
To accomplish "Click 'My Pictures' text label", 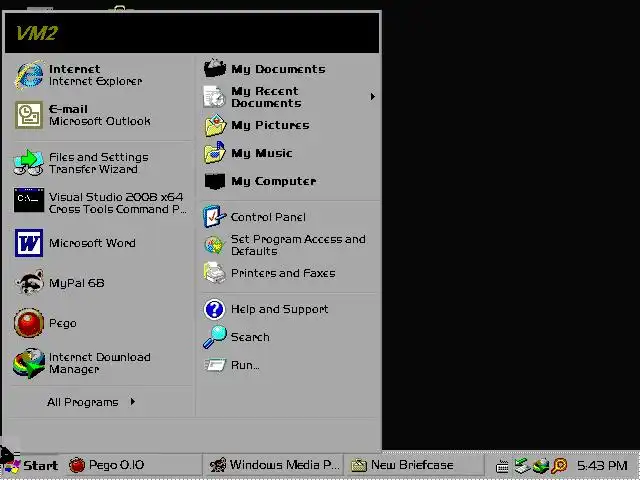I will 270,125.
